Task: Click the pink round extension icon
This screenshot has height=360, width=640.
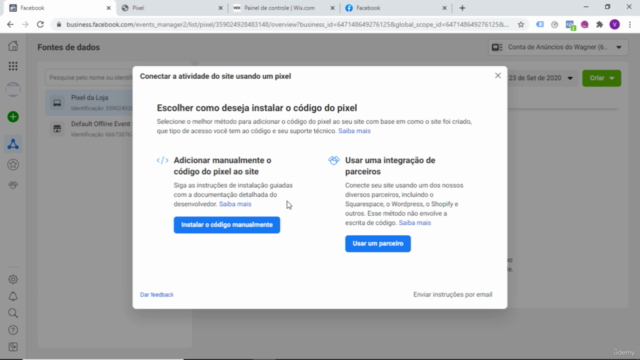Action: coord(584,24)
